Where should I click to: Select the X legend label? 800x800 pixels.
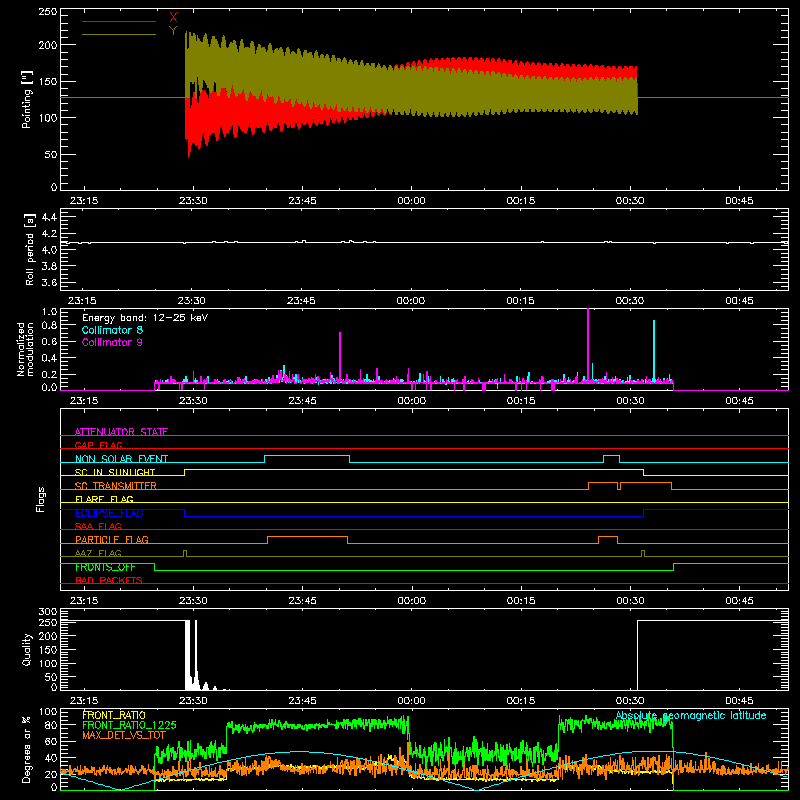(173, 18)
